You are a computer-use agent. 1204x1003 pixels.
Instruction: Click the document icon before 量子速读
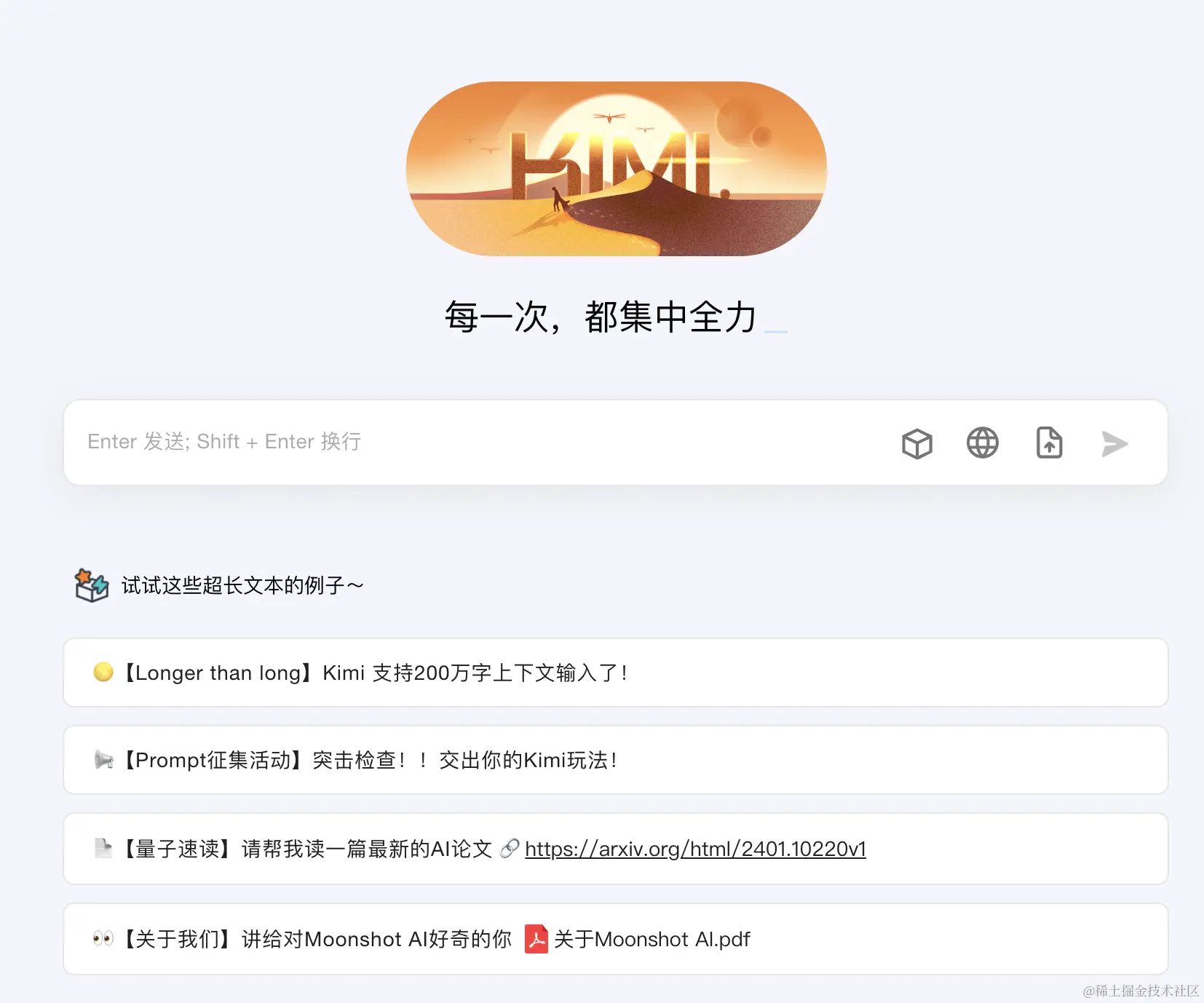click(x=103, y=848)
